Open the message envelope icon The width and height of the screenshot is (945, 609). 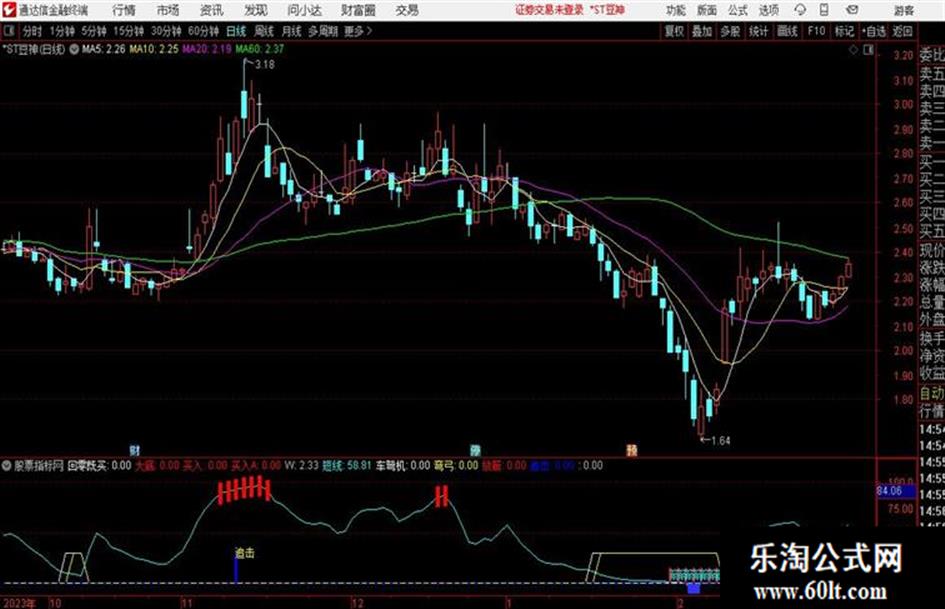[x=852, y=10]
